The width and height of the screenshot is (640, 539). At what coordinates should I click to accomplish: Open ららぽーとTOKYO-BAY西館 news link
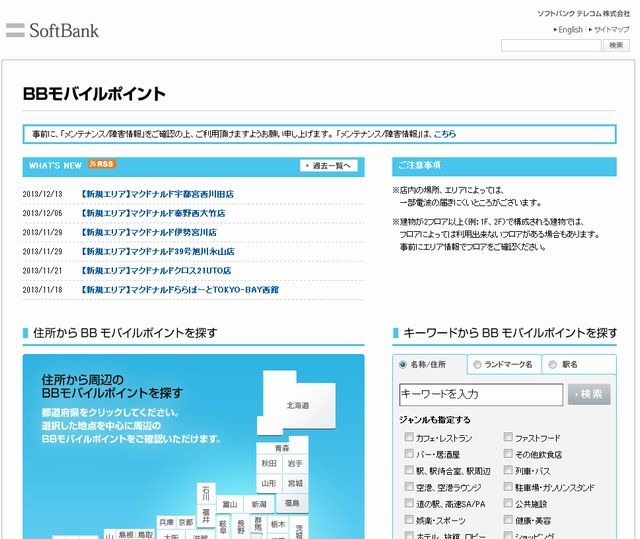coord(180,290)
